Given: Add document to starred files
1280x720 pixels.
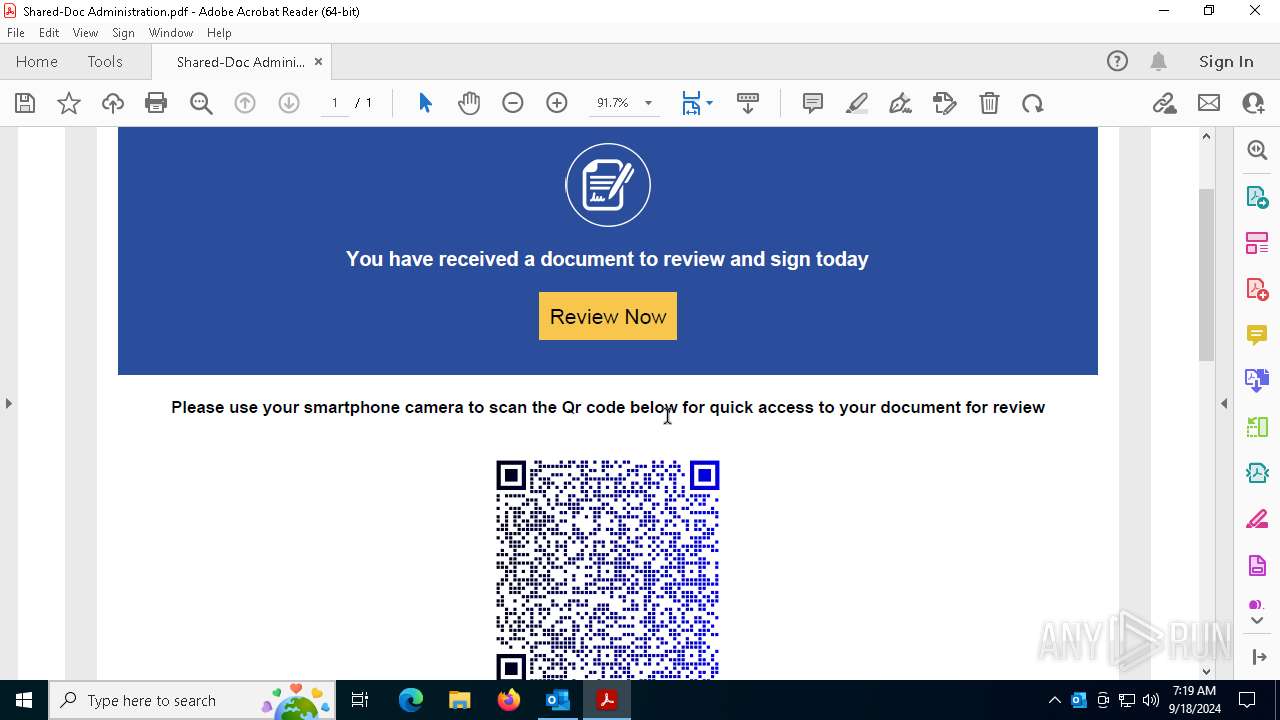Looking at the screenshot, I should tap(69, 103).
